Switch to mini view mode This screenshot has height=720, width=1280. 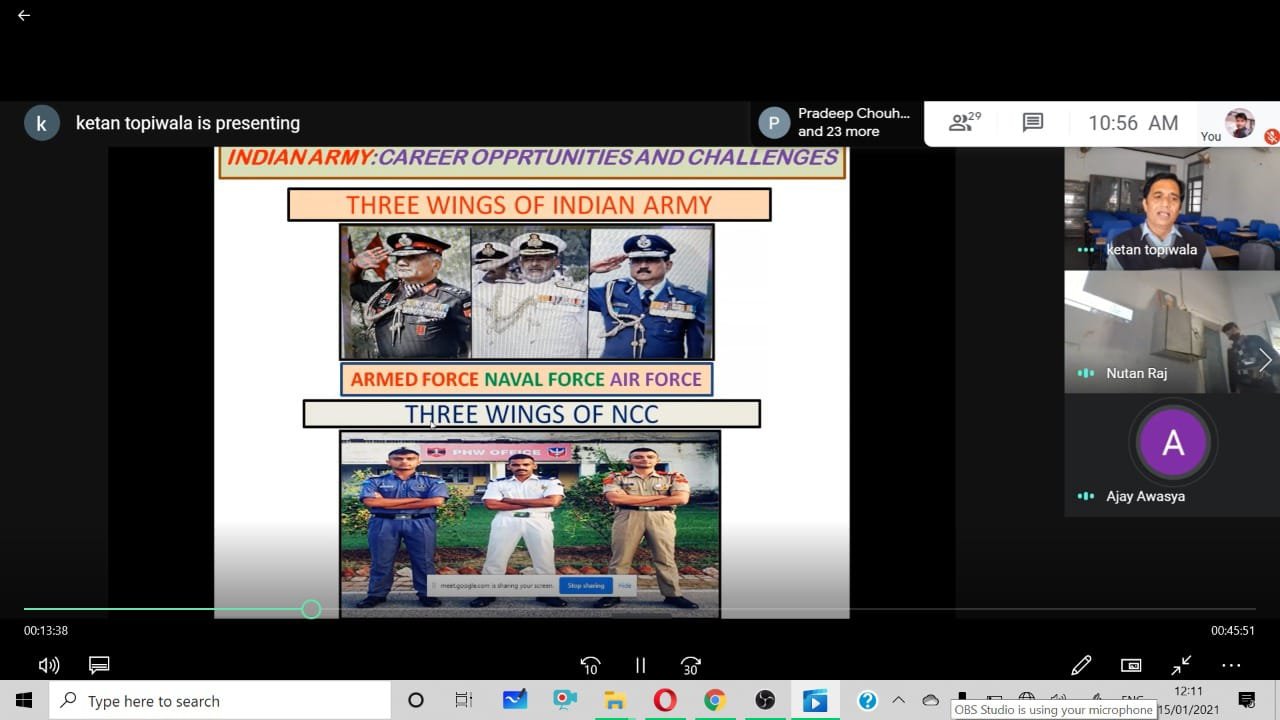(1131, 665)
